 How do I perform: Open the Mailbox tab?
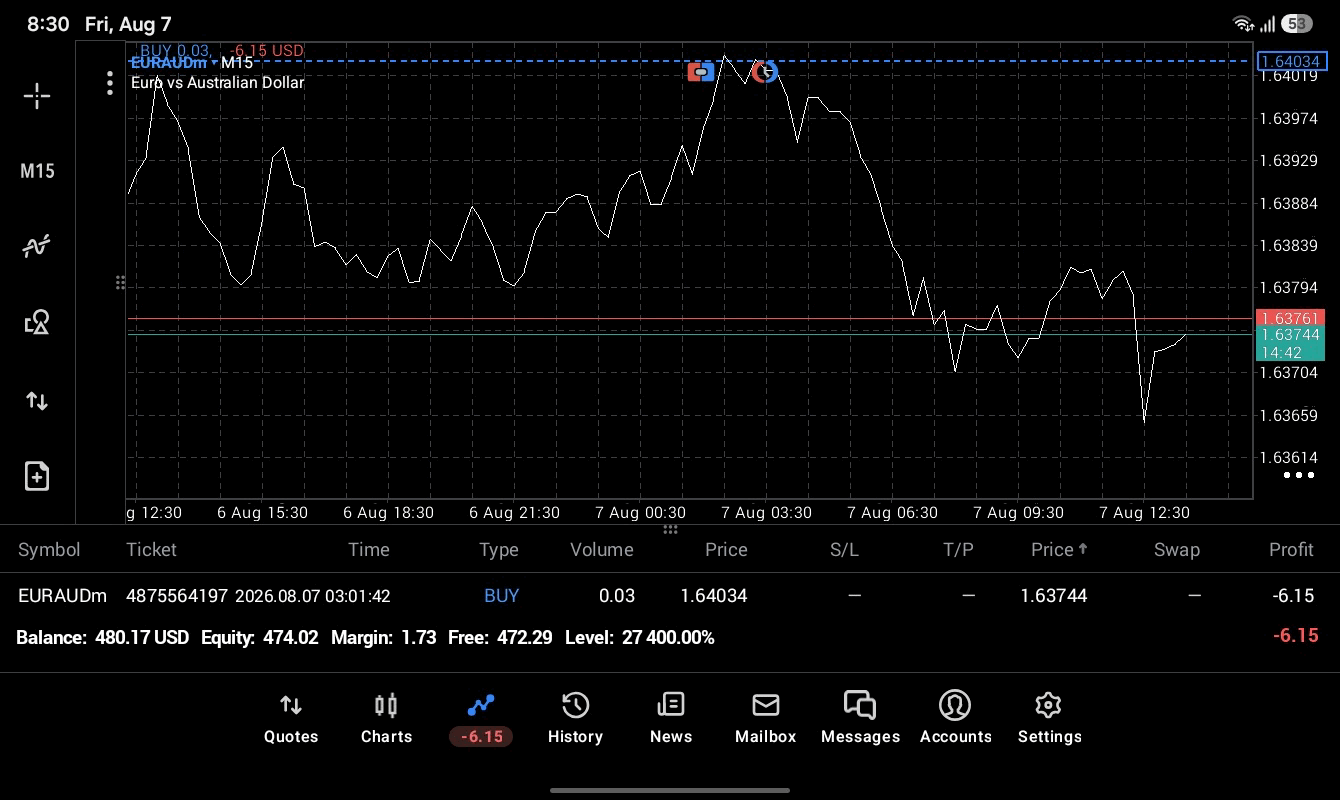point(766,720)
